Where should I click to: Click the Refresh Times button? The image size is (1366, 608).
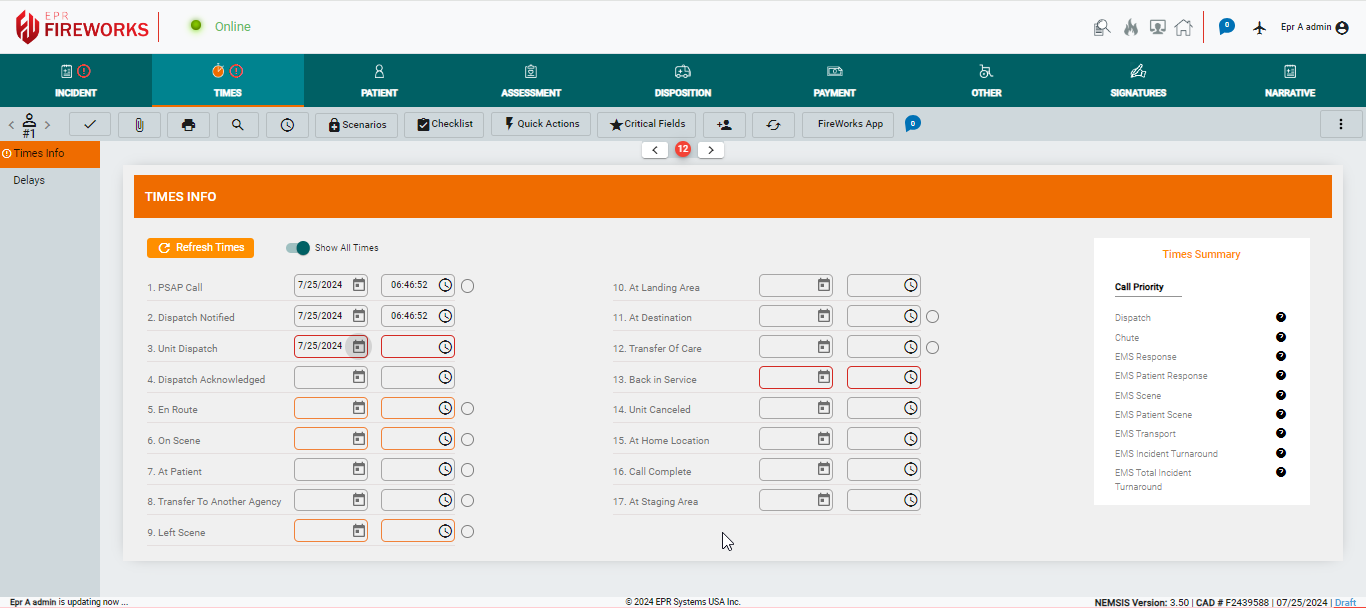[x=200, y=248]
